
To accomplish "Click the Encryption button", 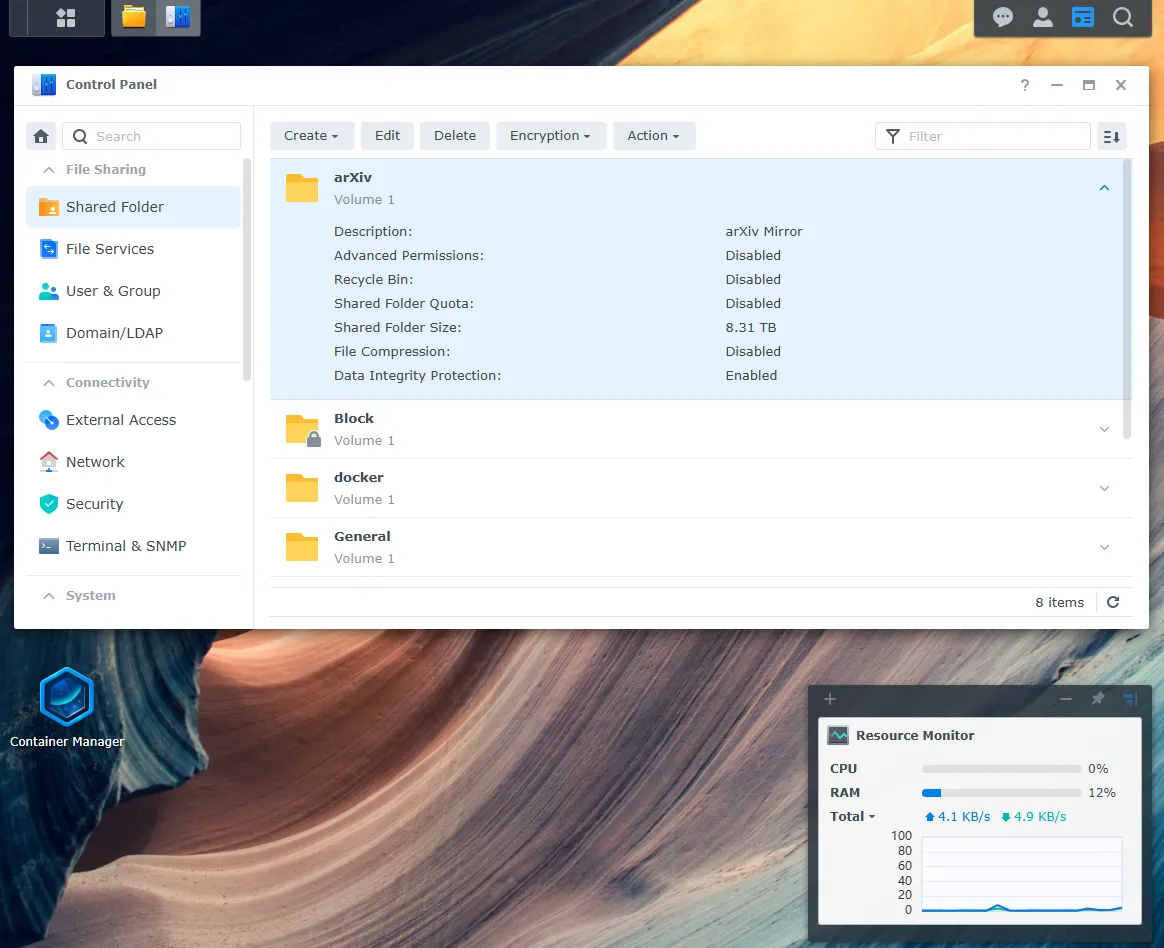I will (551, 136).
